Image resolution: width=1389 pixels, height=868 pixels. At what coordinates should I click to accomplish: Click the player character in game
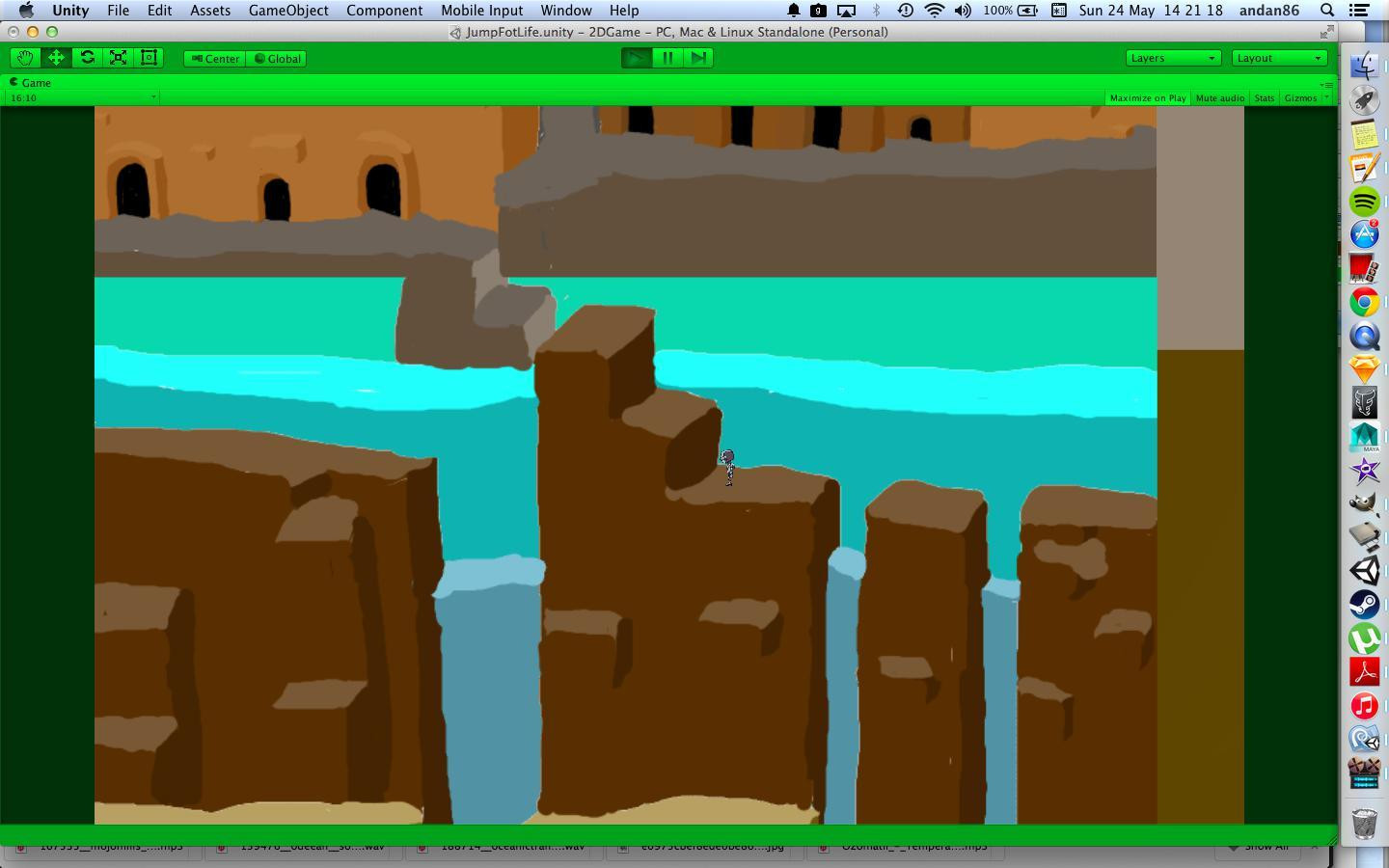(728, 468)
